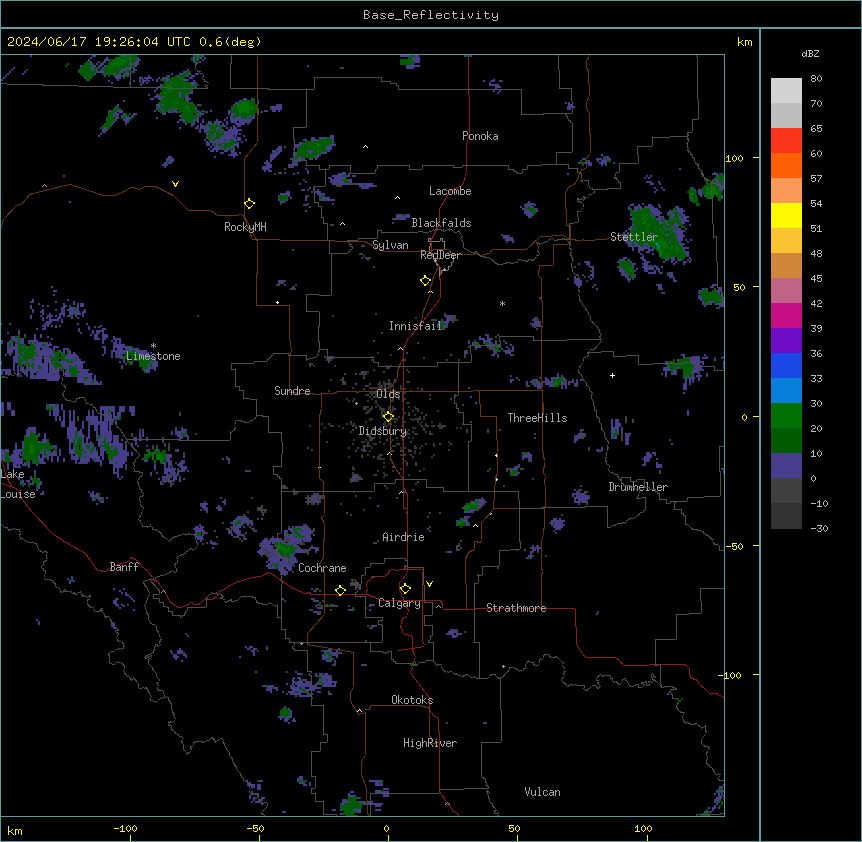The height and width of the screenshot is (842, 862).
Task: Click km unit label at top right
Action: coord(744,42)
